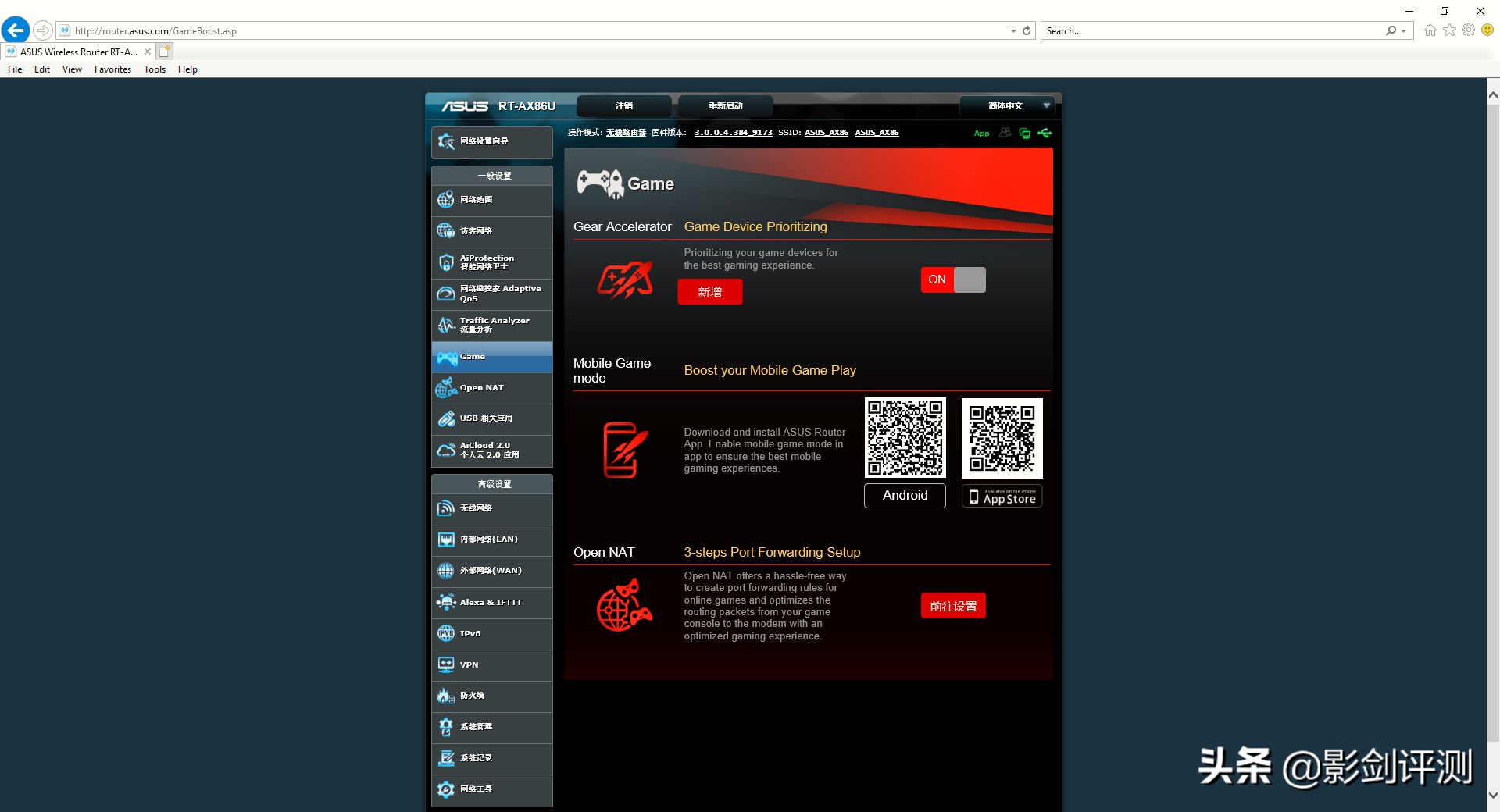This screenshot has width=1500, height=812.
Task: Open browser favorites star icon
Action: click(1450, 30)
